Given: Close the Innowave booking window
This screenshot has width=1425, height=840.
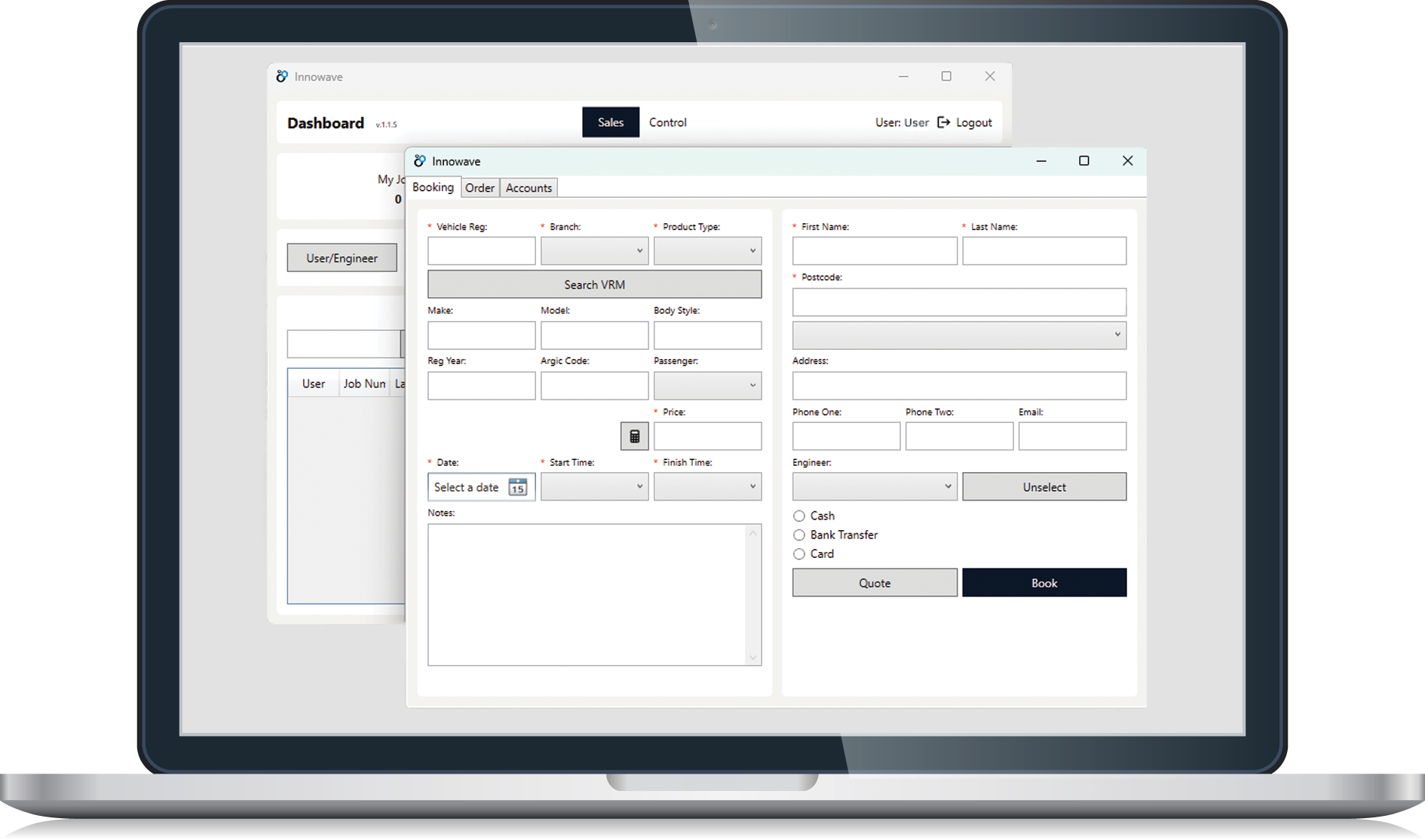Looking at the screenshot, I should [1127, 161].
